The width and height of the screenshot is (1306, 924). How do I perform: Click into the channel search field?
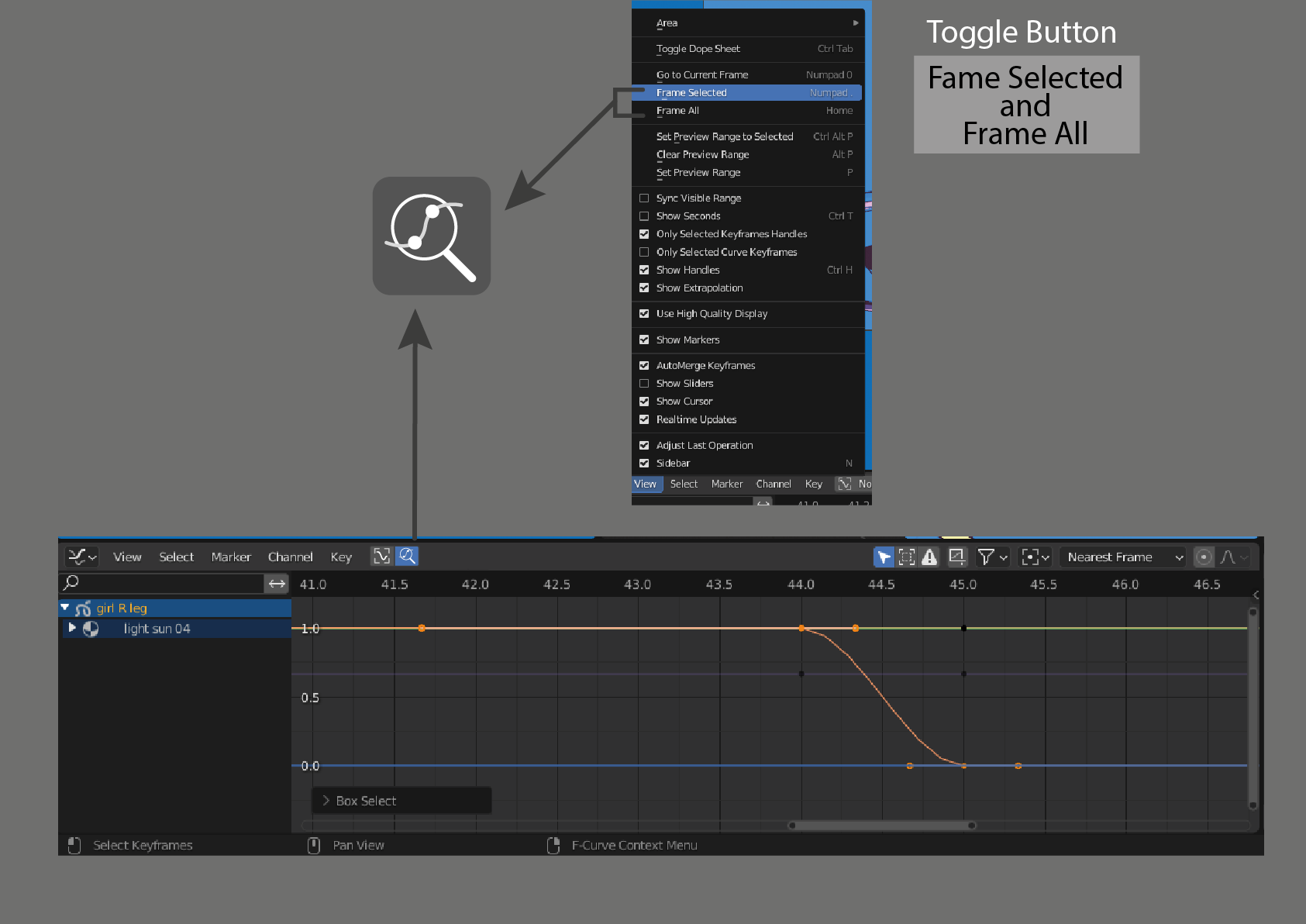point(161,583)
